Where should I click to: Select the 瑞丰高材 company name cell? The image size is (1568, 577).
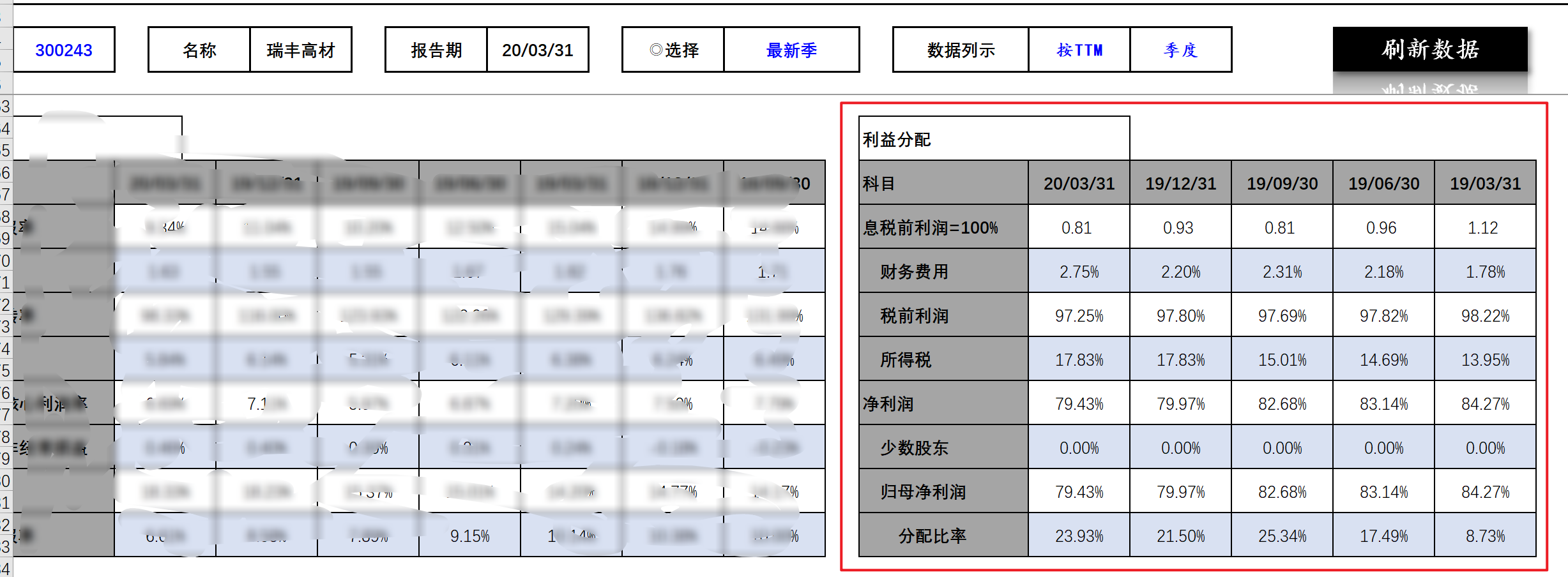301,50
